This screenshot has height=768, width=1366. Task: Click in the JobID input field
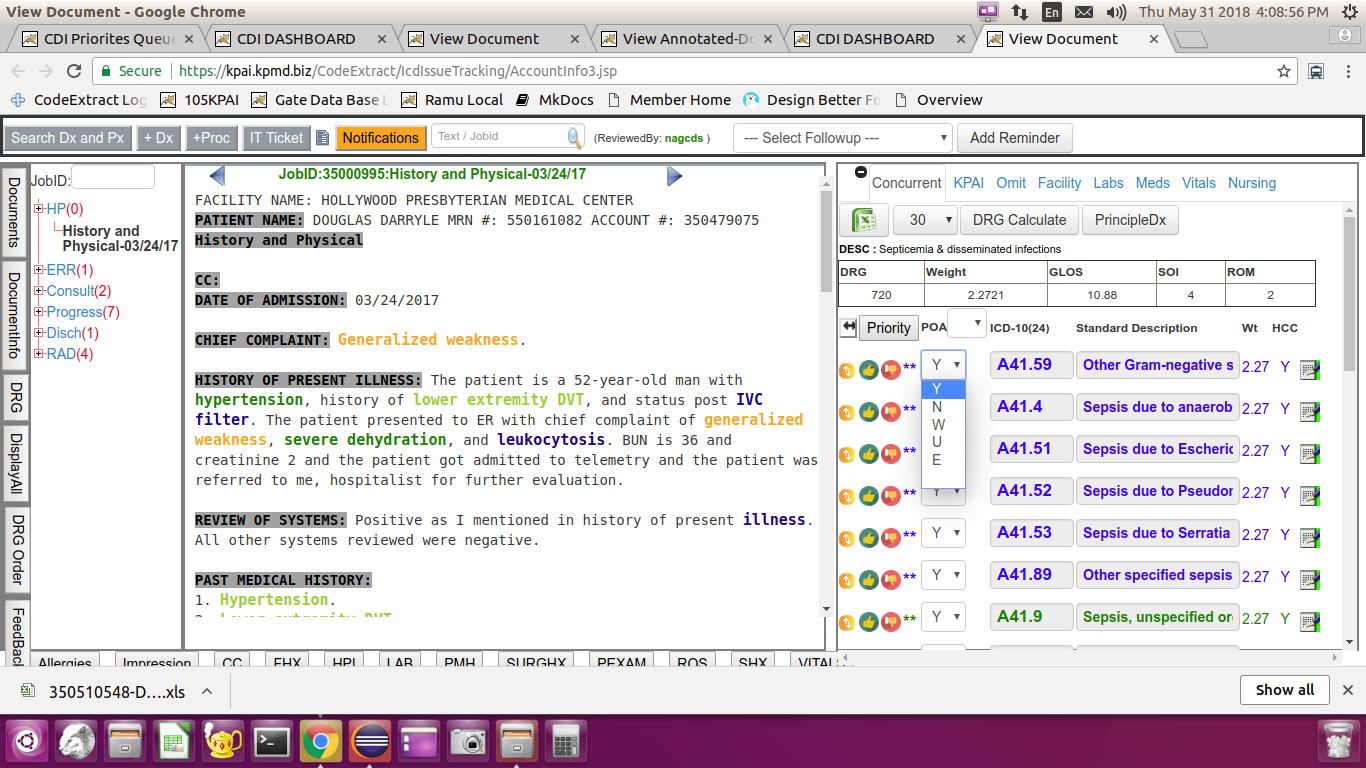[113, 178]
